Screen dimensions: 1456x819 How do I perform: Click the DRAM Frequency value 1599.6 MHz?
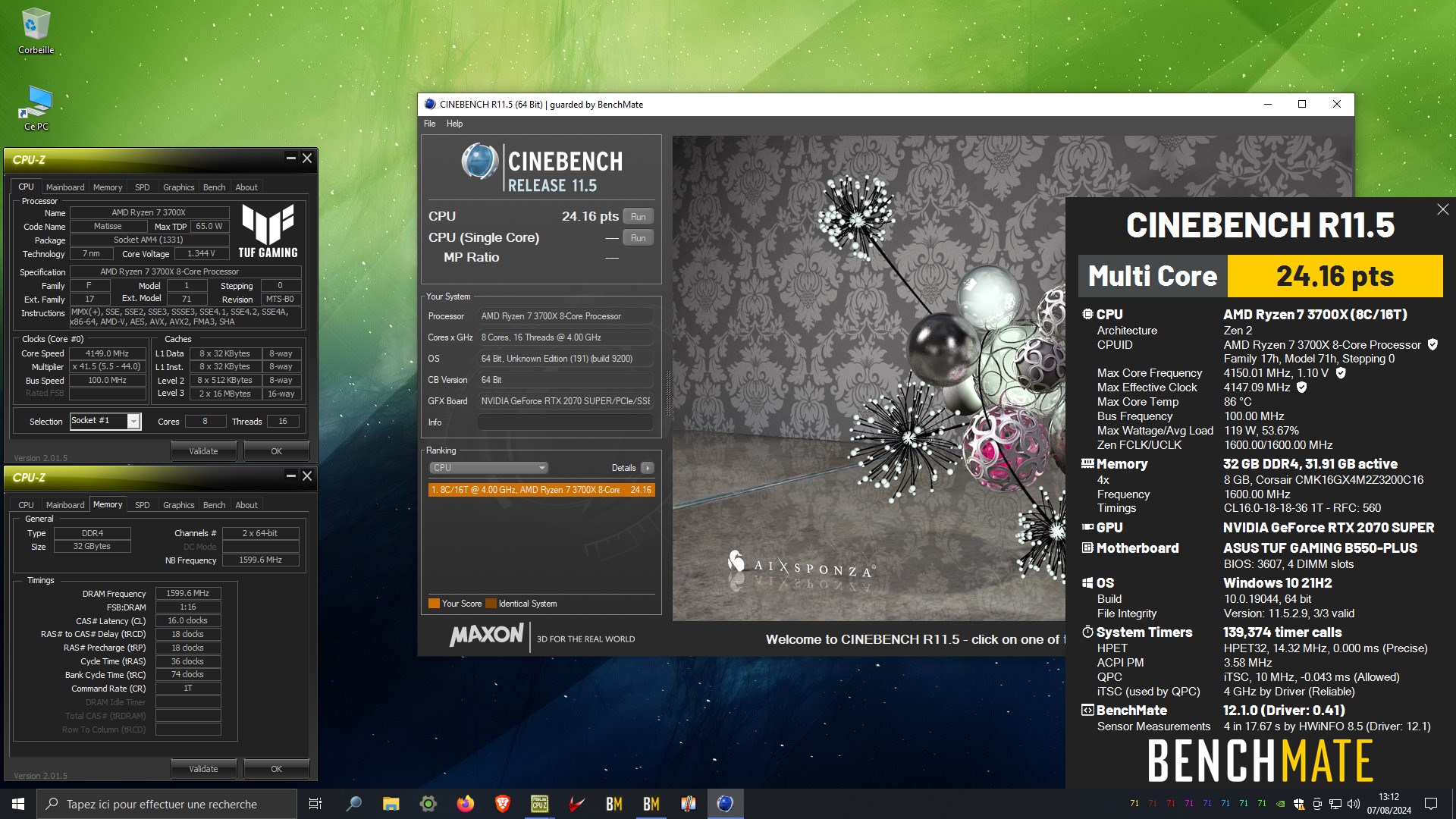(187, 593)
